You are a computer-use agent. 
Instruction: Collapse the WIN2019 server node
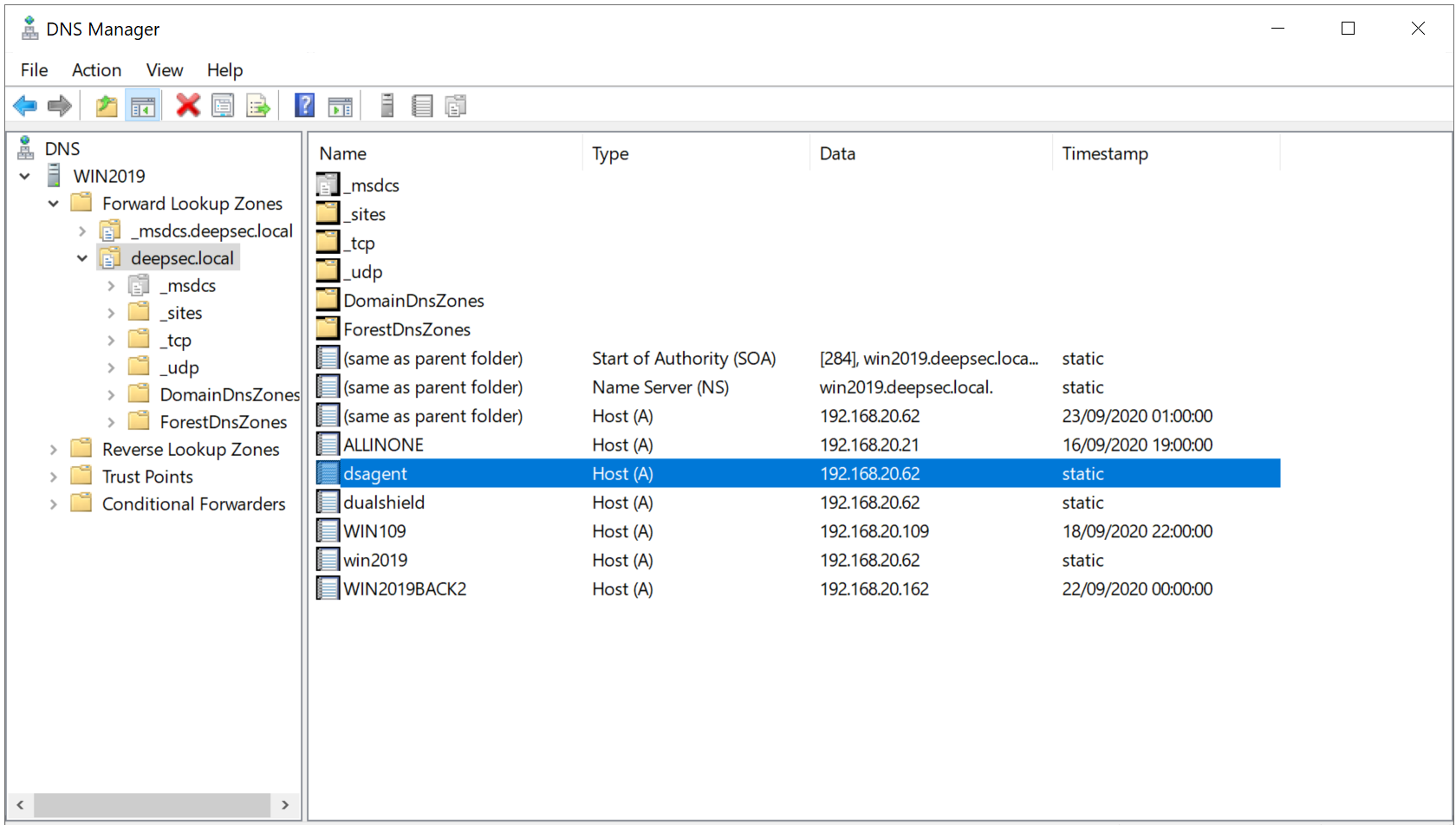click(x=25, y=176)
